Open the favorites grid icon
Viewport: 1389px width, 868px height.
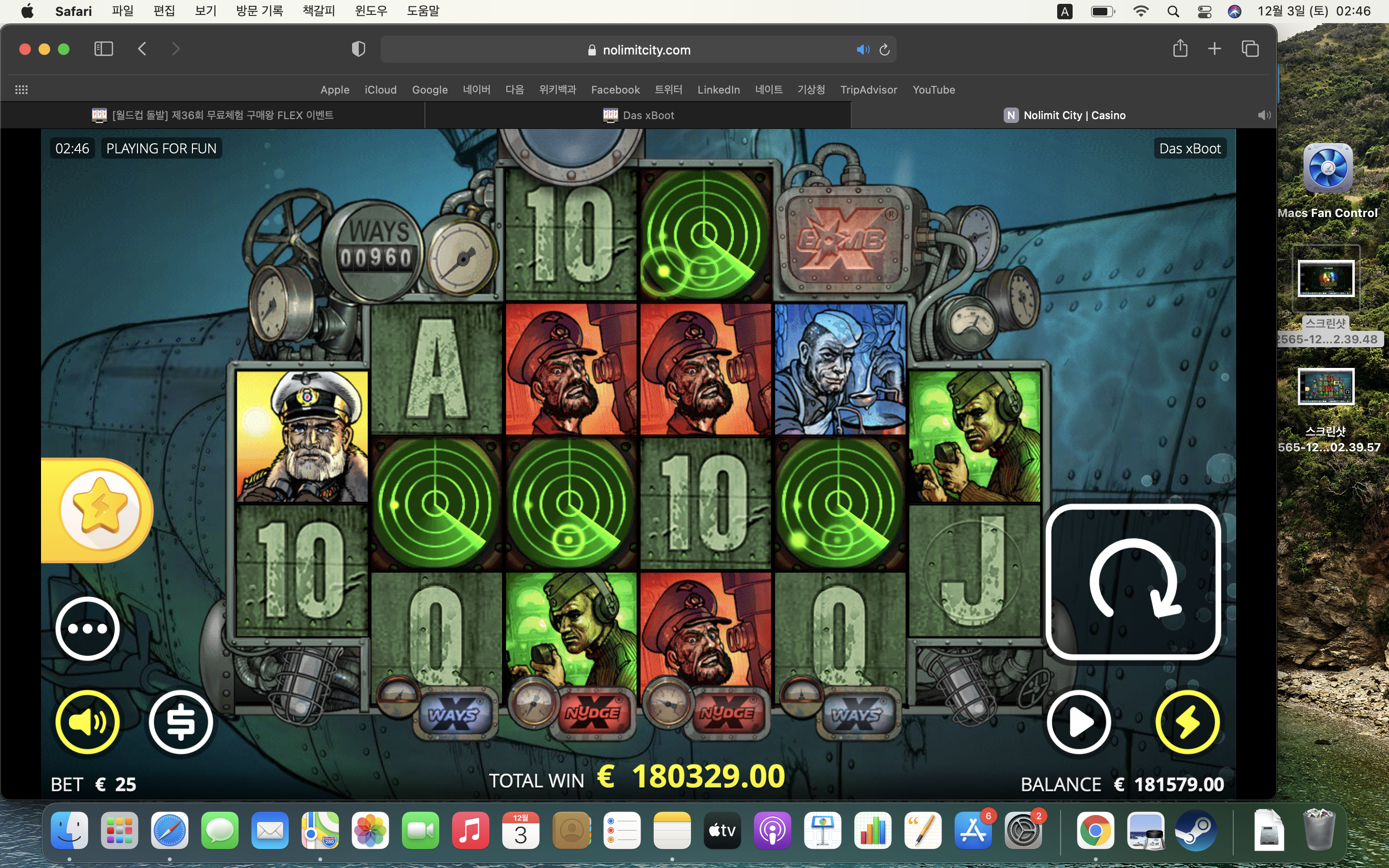pyautogui.click(x=21, y=90)
